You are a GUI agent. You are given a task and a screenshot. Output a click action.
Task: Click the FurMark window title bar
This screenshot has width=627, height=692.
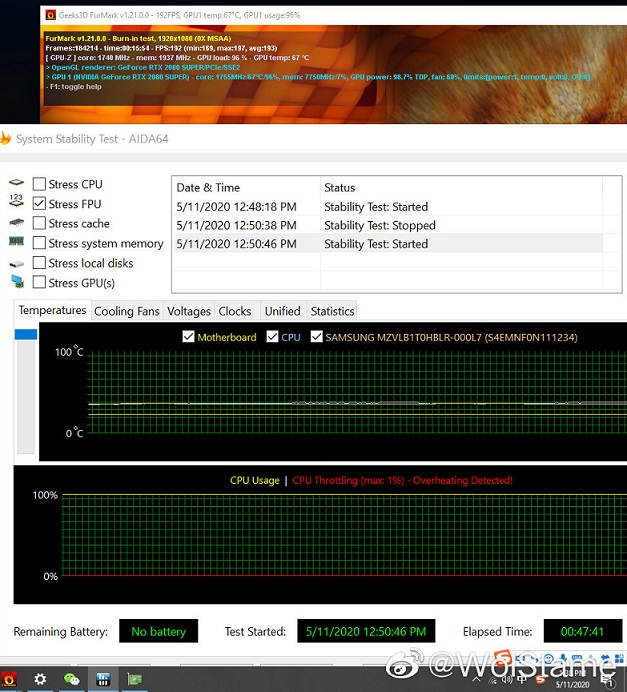point(334,15)
